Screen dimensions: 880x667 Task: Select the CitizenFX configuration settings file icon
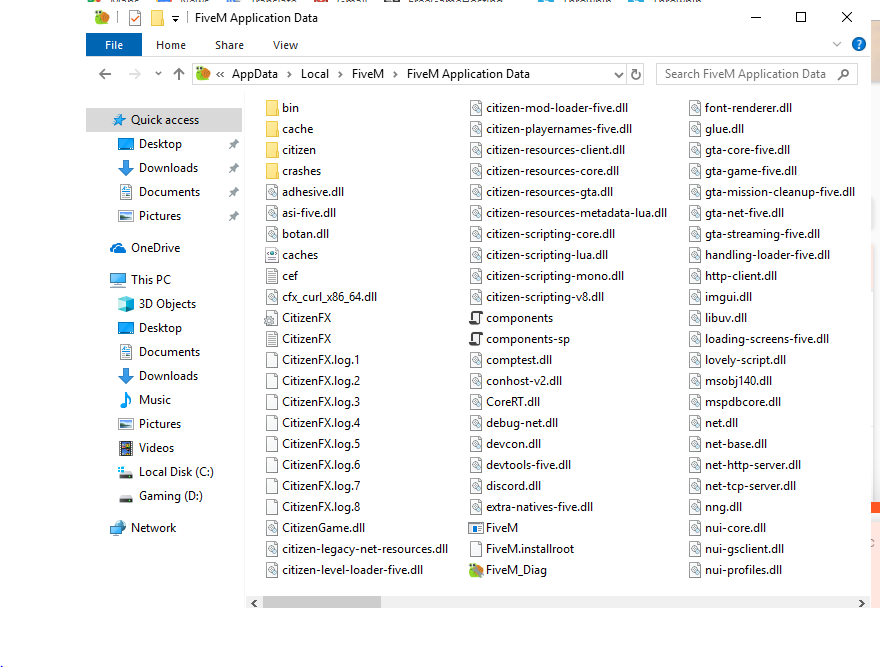click(271, 318)
